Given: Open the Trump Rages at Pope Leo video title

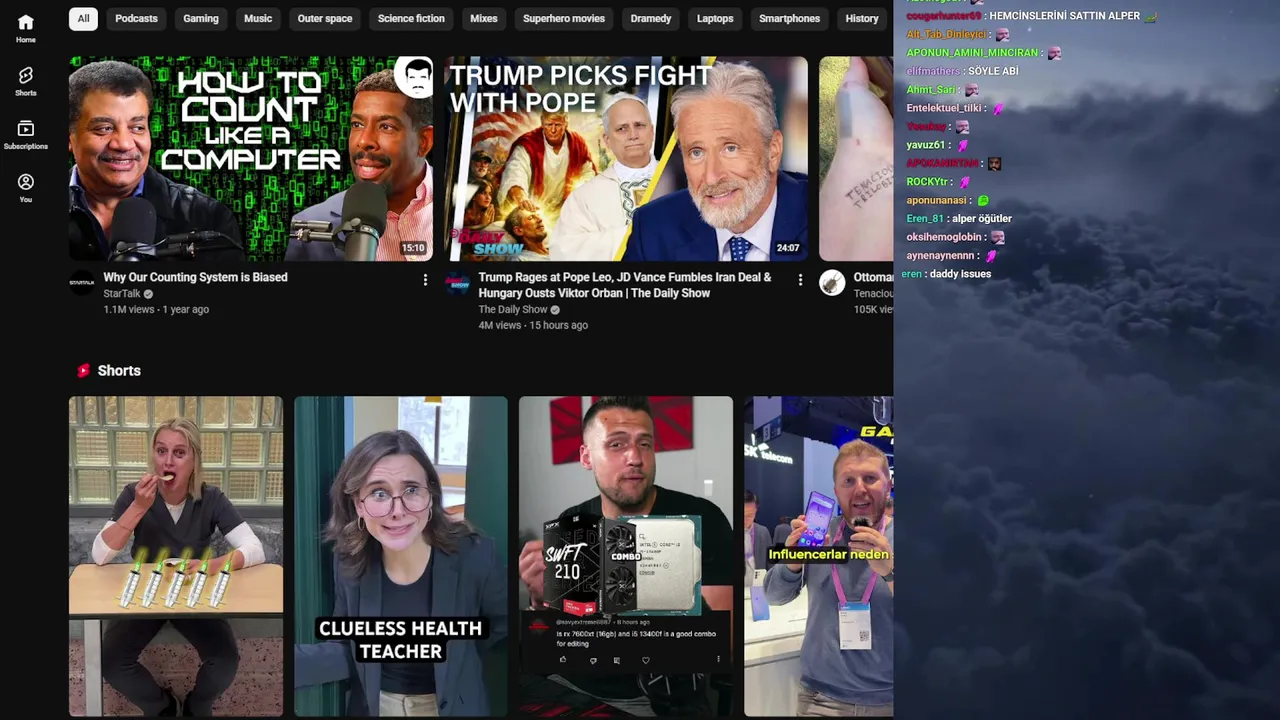Looking at the screenshot, I should tap(625, 285).
